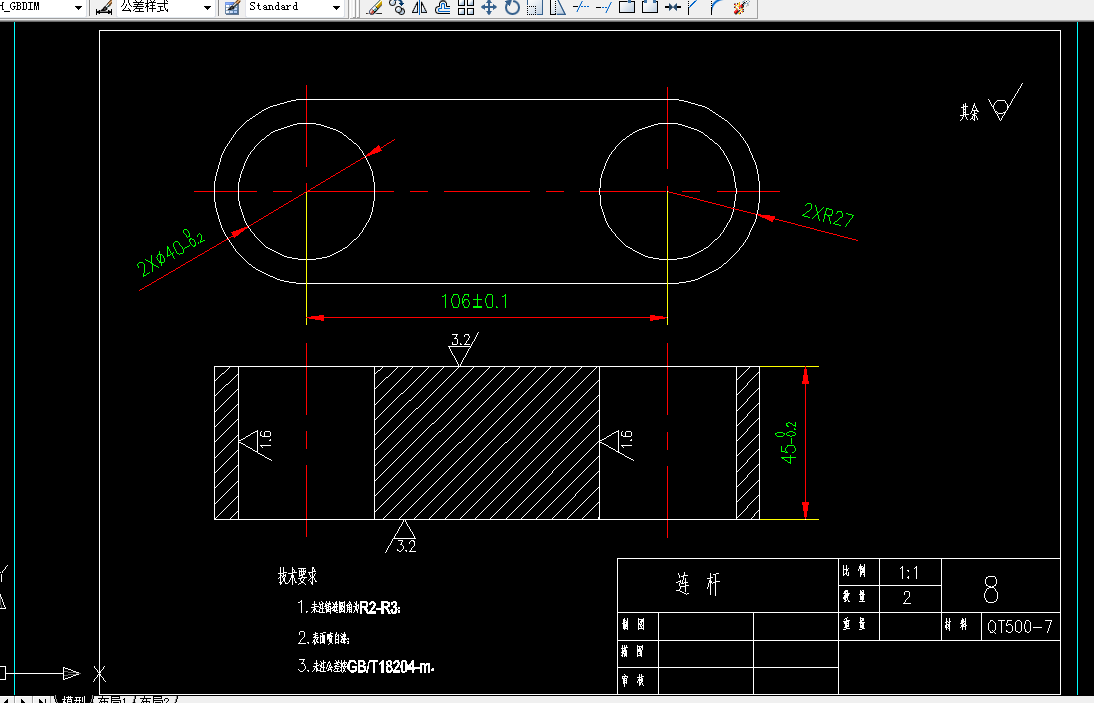This screenshot has height=703, width=1094.
Task: Click the 1.6 roughness symbol in right hole
Action: coord(617,444)
